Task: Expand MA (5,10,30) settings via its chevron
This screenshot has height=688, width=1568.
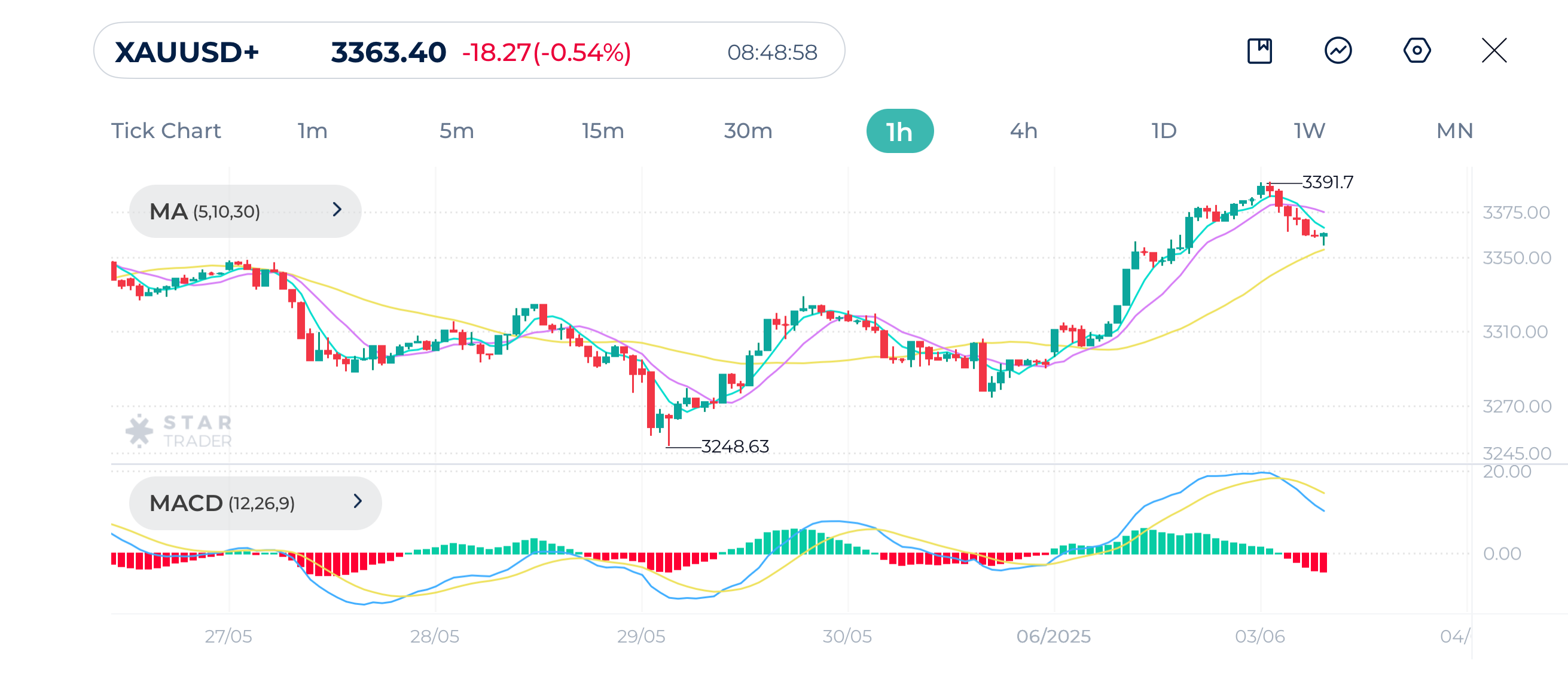Action: [338, 210]
